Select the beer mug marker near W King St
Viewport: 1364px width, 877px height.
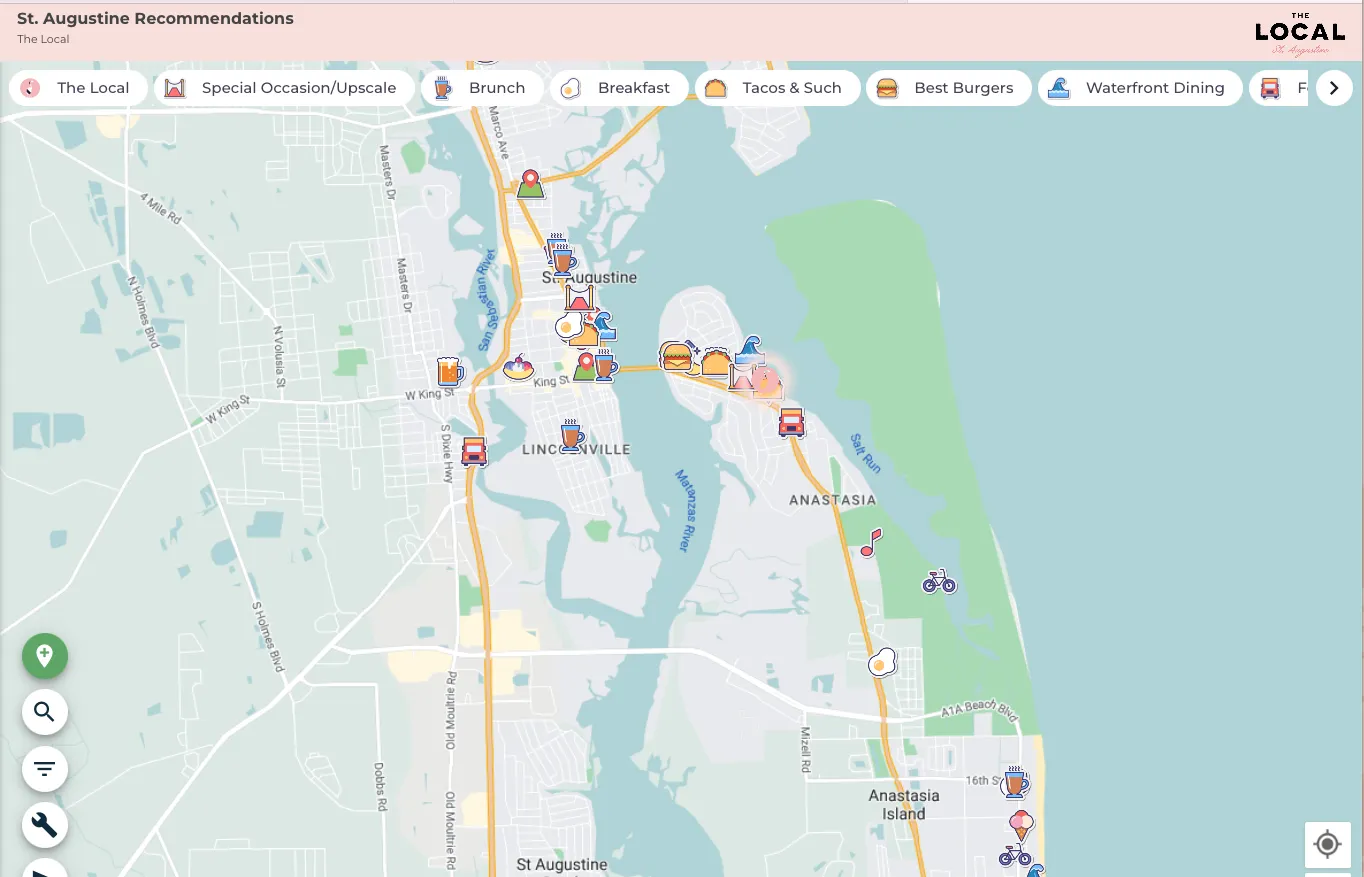(450, 371)
